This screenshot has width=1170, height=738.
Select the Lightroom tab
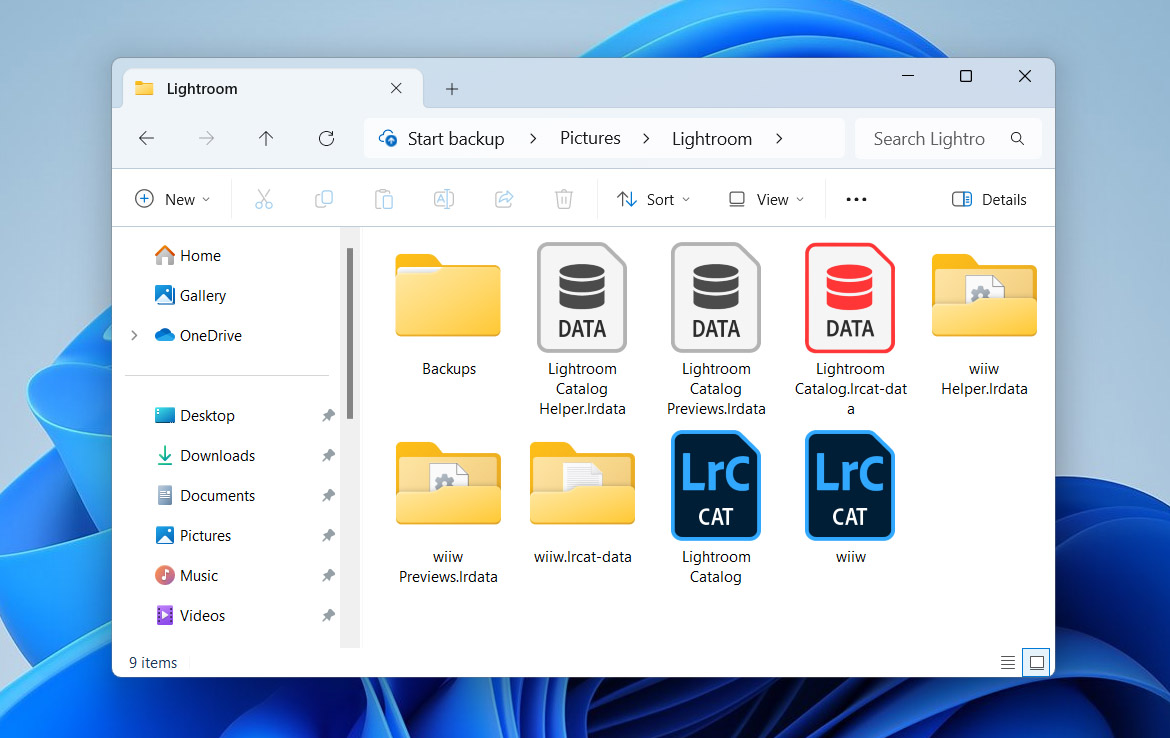tap(273, 89)
